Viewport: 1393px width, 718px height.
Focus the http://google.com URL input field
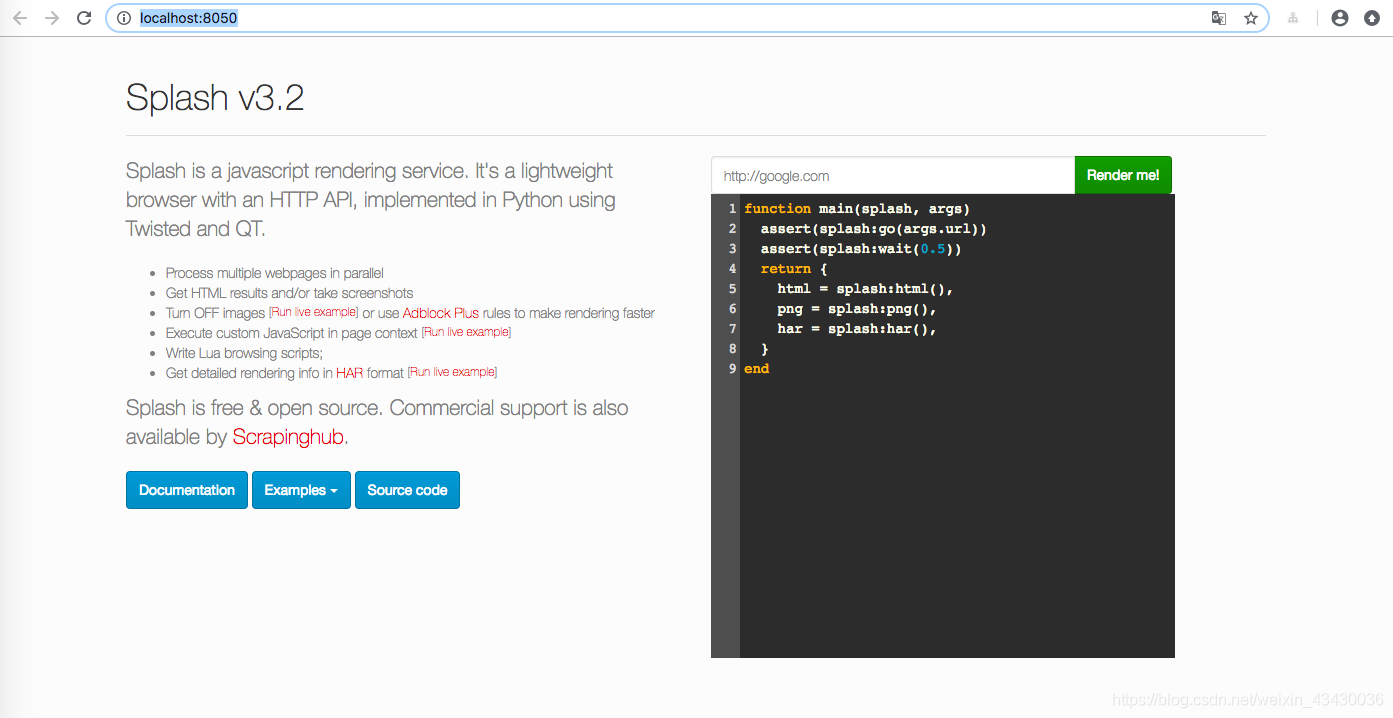click(x=893, y=175)
